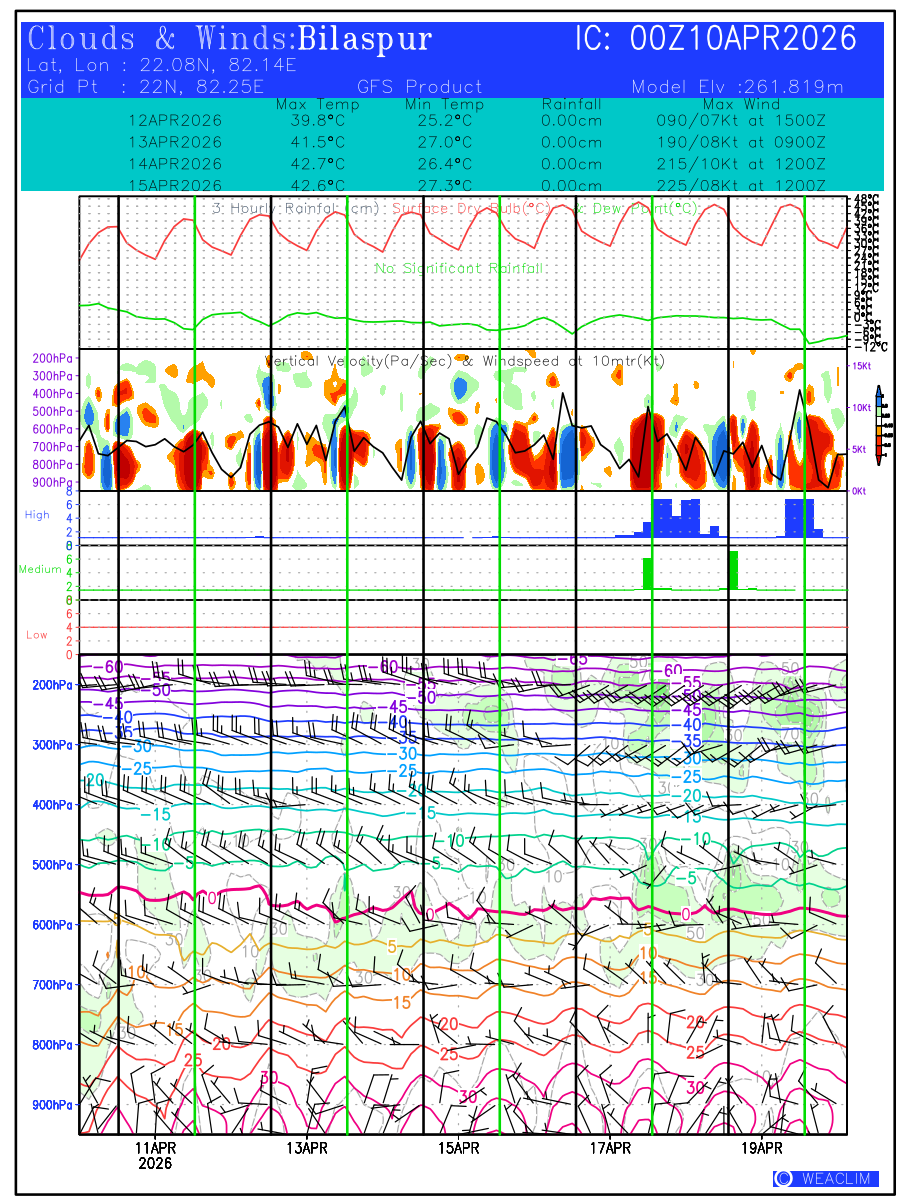Click the Max Temp column header

(x=317, y=104)
